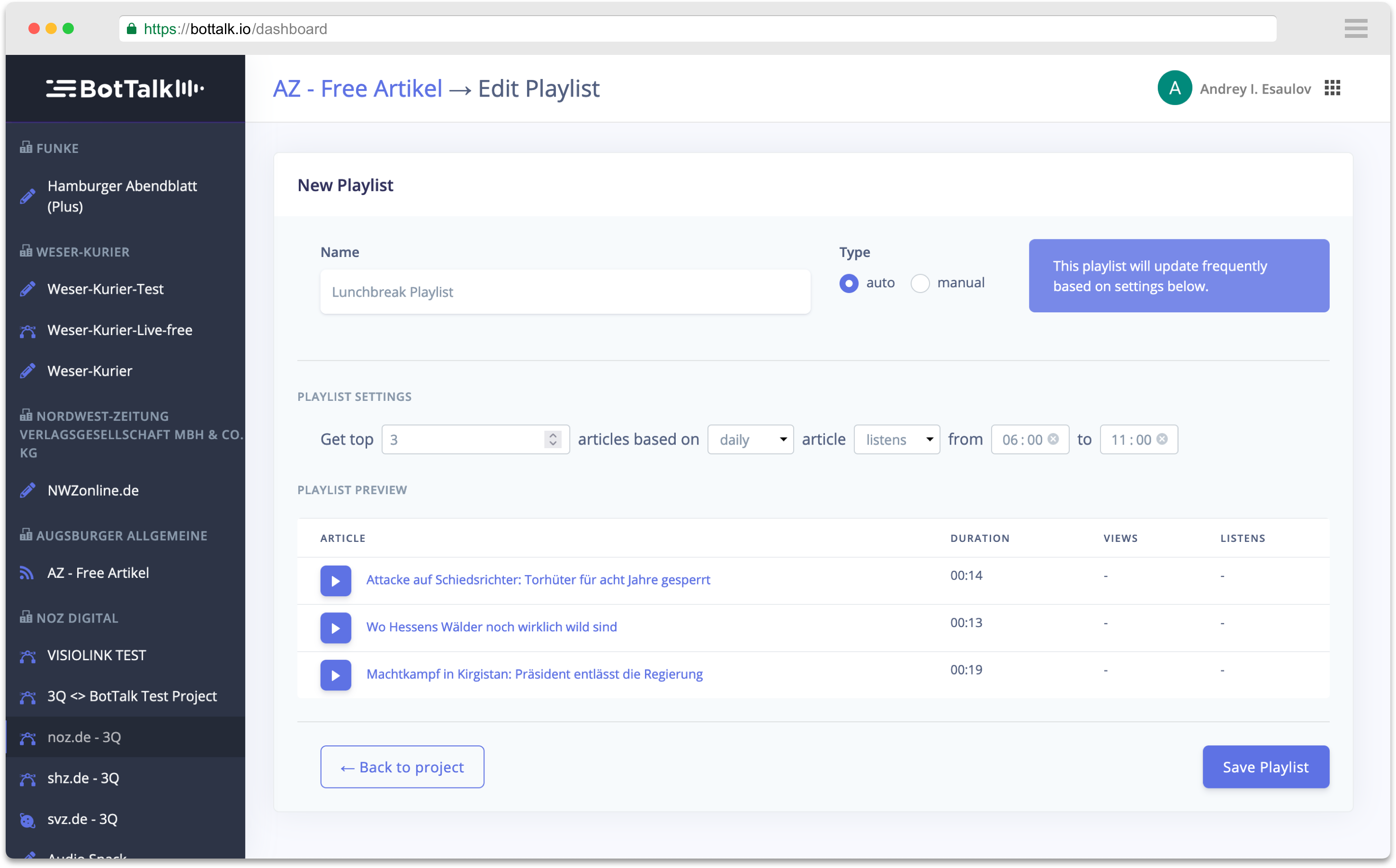Click the RSS feed icon beside AZ - Free Artikel
The width and height of the screenshot is (1396, 868).
27,573
